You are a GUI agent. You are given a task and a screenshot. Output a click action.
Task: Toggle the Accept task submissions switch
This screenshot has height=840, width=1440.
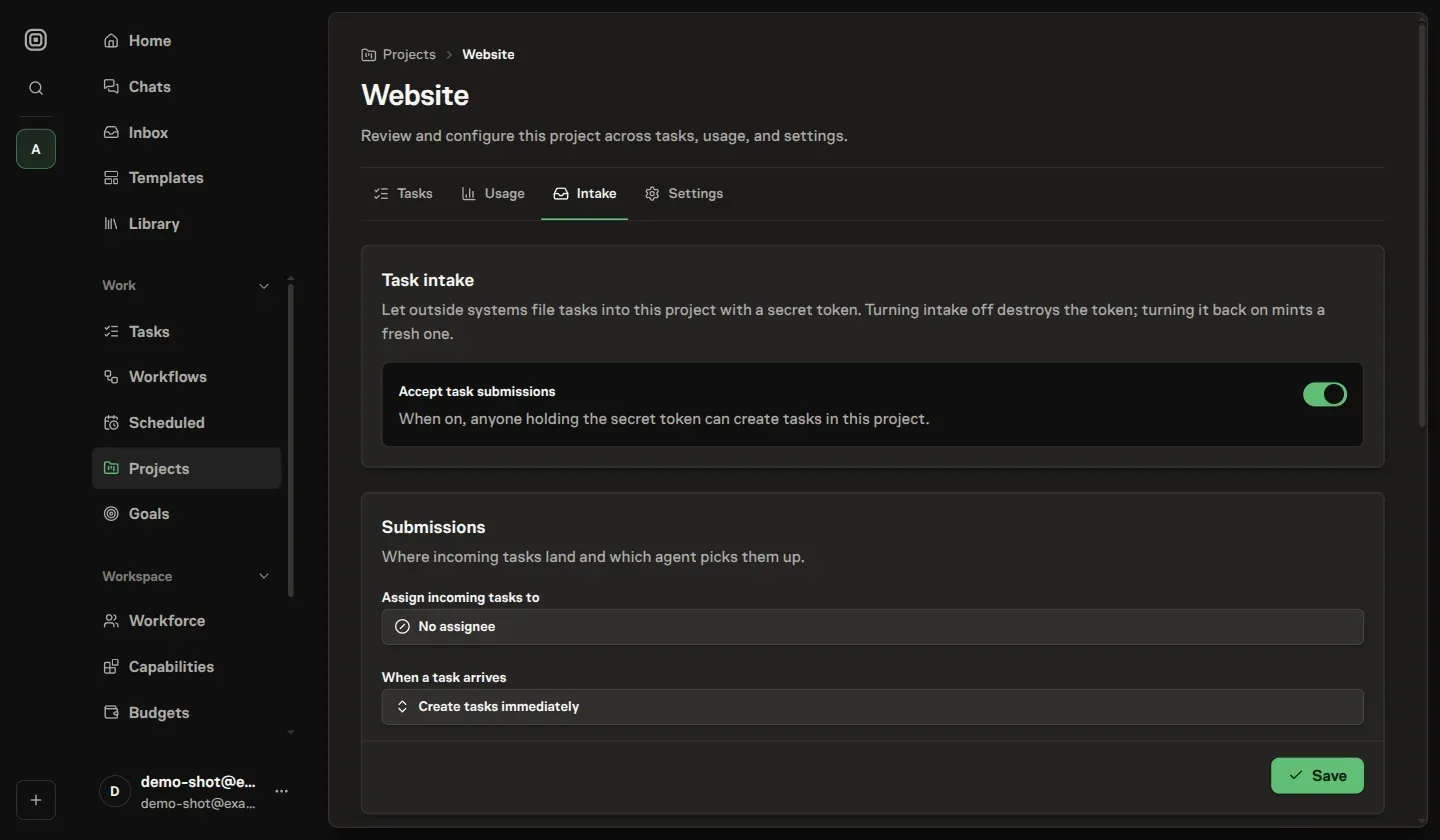tap(1325, 394)
